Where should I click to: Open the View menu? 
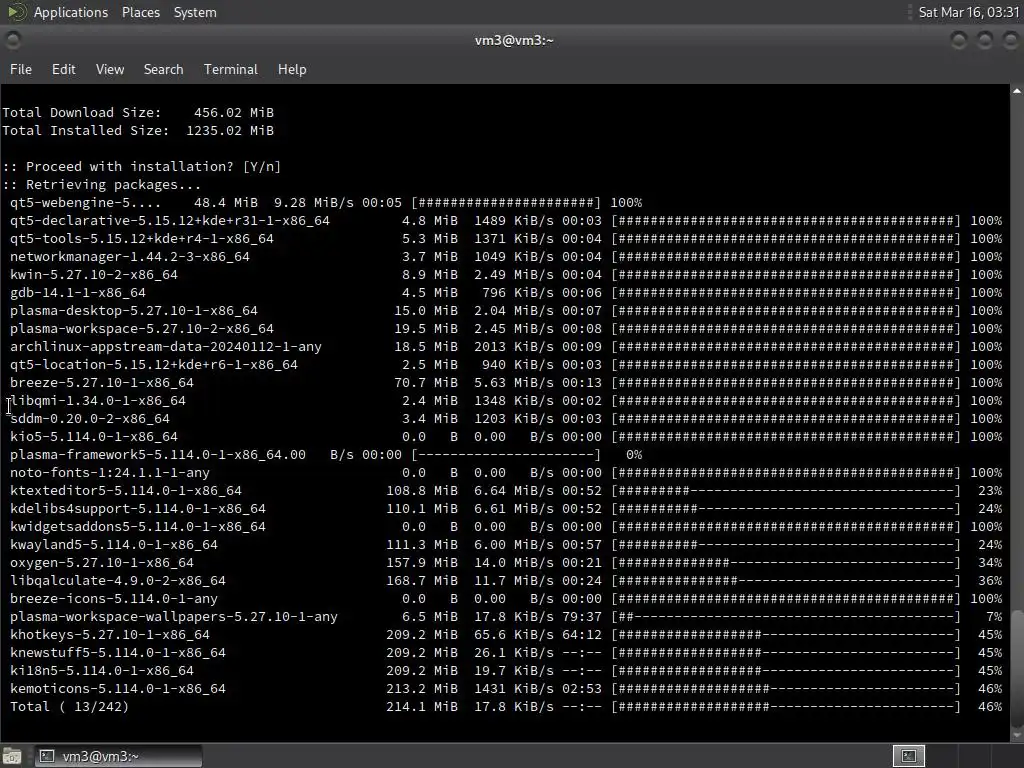tap(110, 69)
